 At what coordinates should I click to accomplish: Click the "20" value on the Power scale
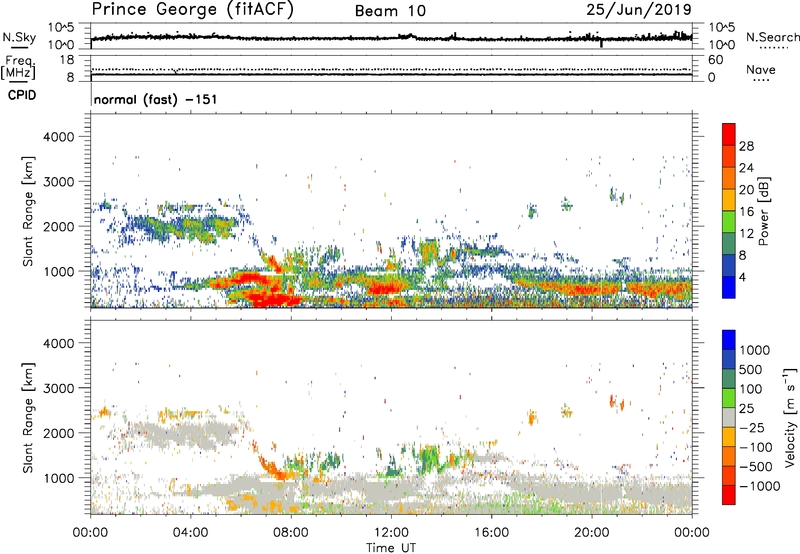click(746, 190)
